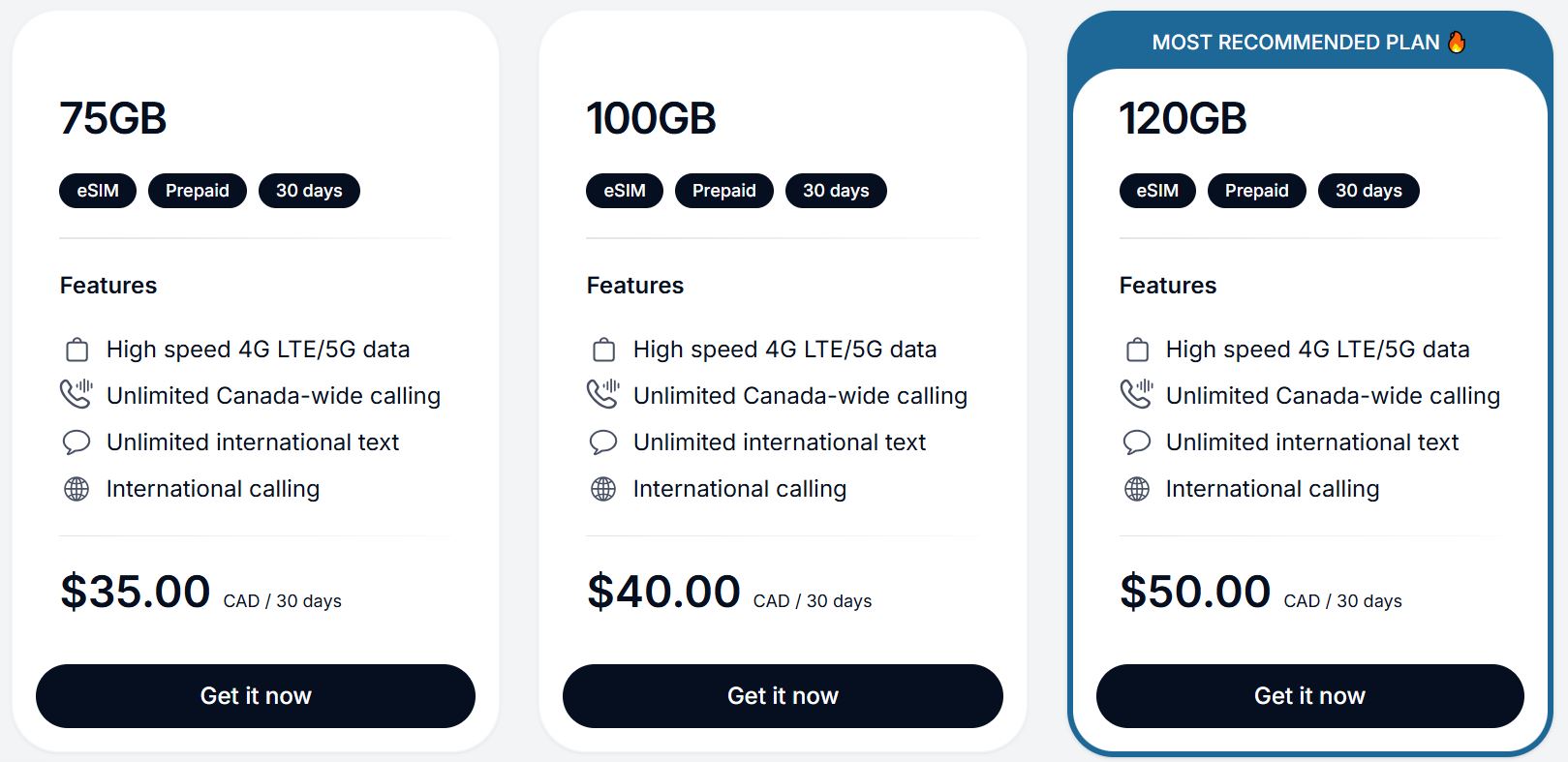
Task: Click the phone calling icon in 120GB plan
Action: (1136, 394)
